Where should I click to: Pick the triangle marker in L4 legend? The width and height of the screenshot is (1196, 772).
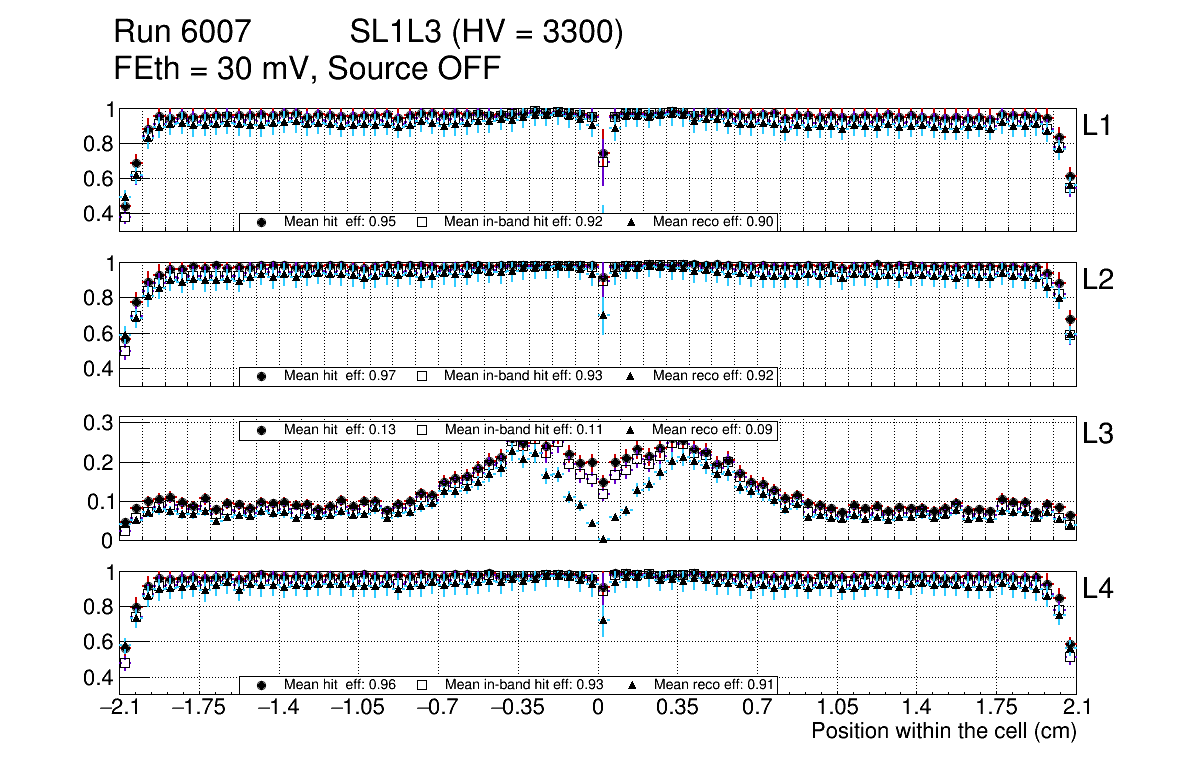pyautogui.click(x=632, y=685)
